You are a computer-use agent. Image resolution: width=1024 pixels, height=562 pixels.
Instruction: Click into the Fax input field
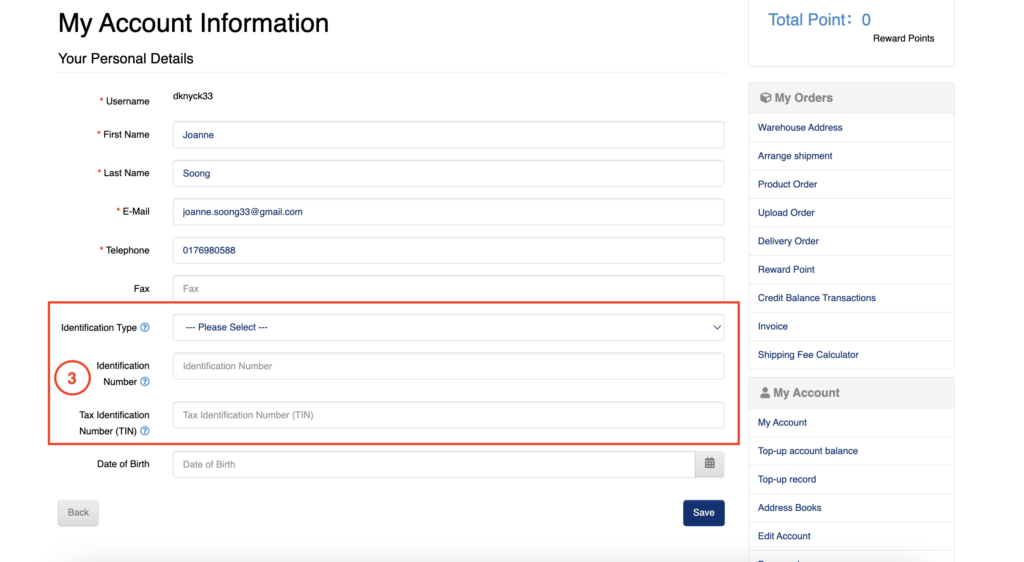coord(448,289)
